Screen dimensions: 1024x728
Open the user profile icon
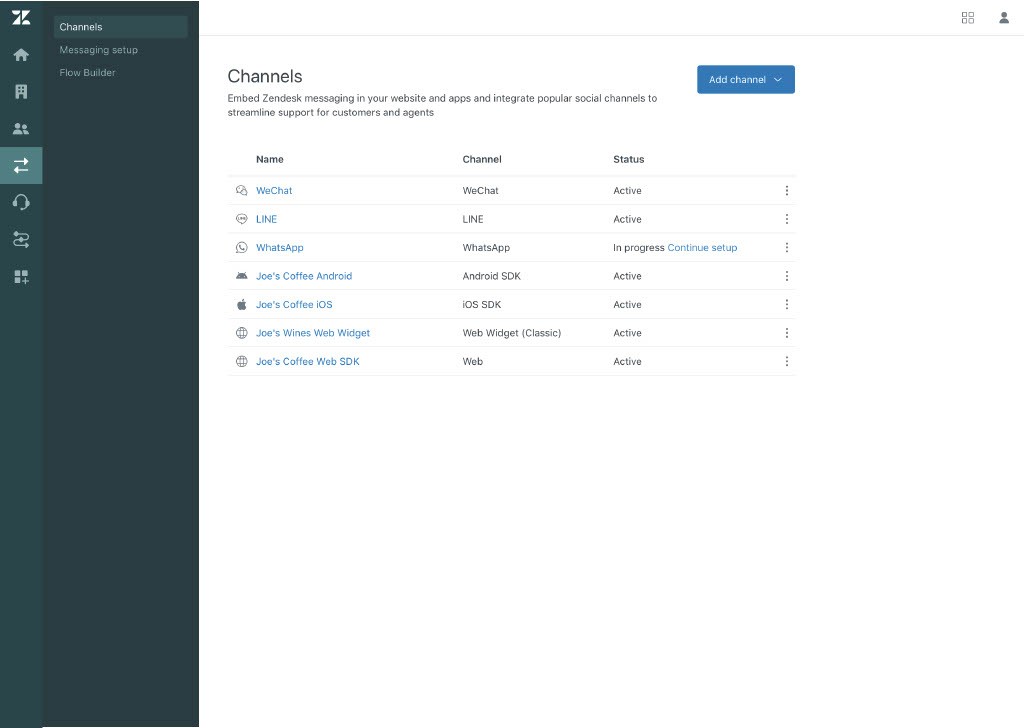tap(1004, 18)
